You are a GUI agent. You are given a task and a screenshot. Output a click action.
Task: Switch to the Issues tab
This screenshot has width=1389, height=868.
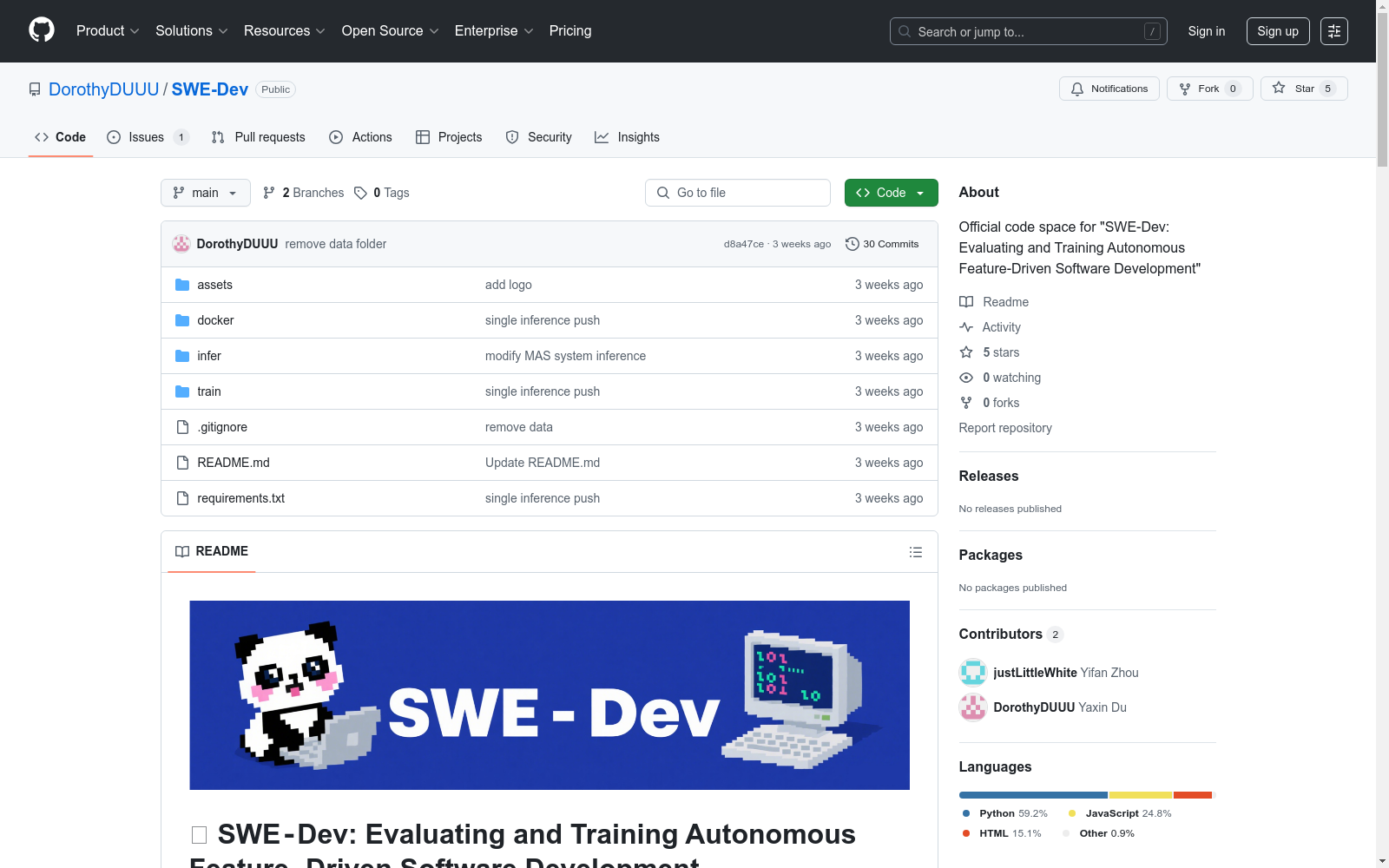point(148,137)
